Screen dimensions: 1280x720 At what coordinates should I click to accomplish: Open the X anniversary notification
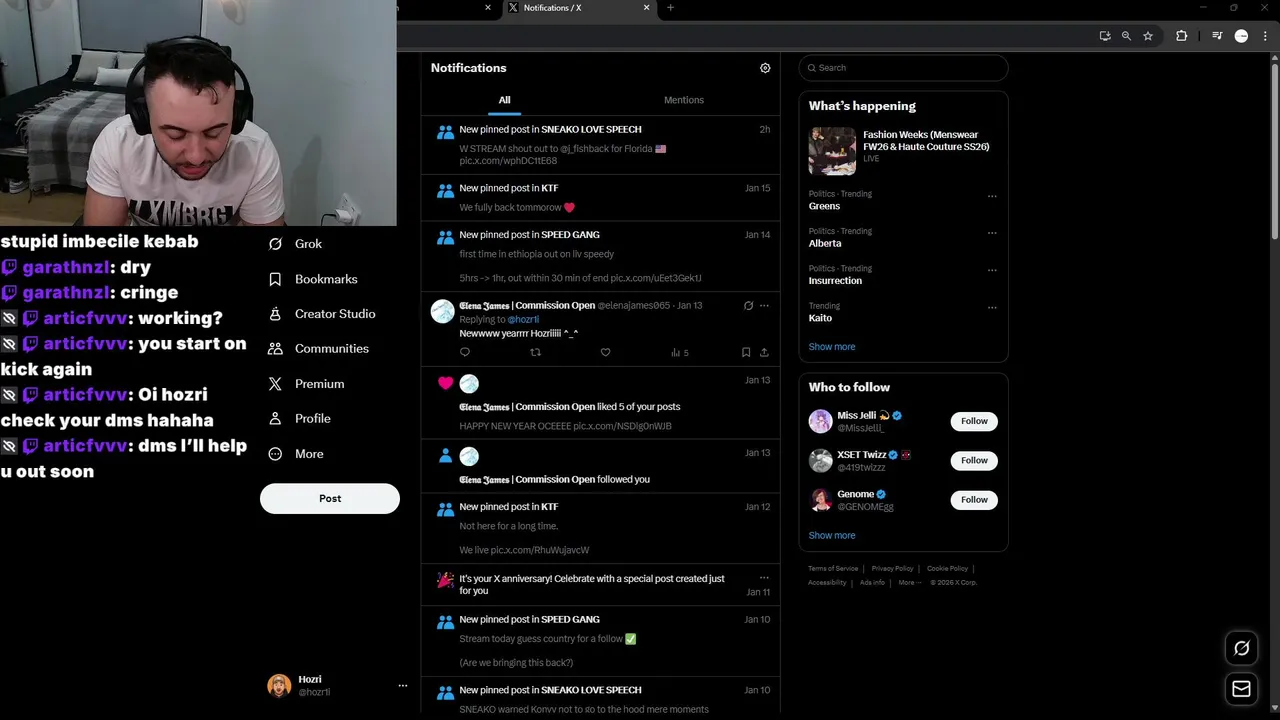[x=600, y=584]
